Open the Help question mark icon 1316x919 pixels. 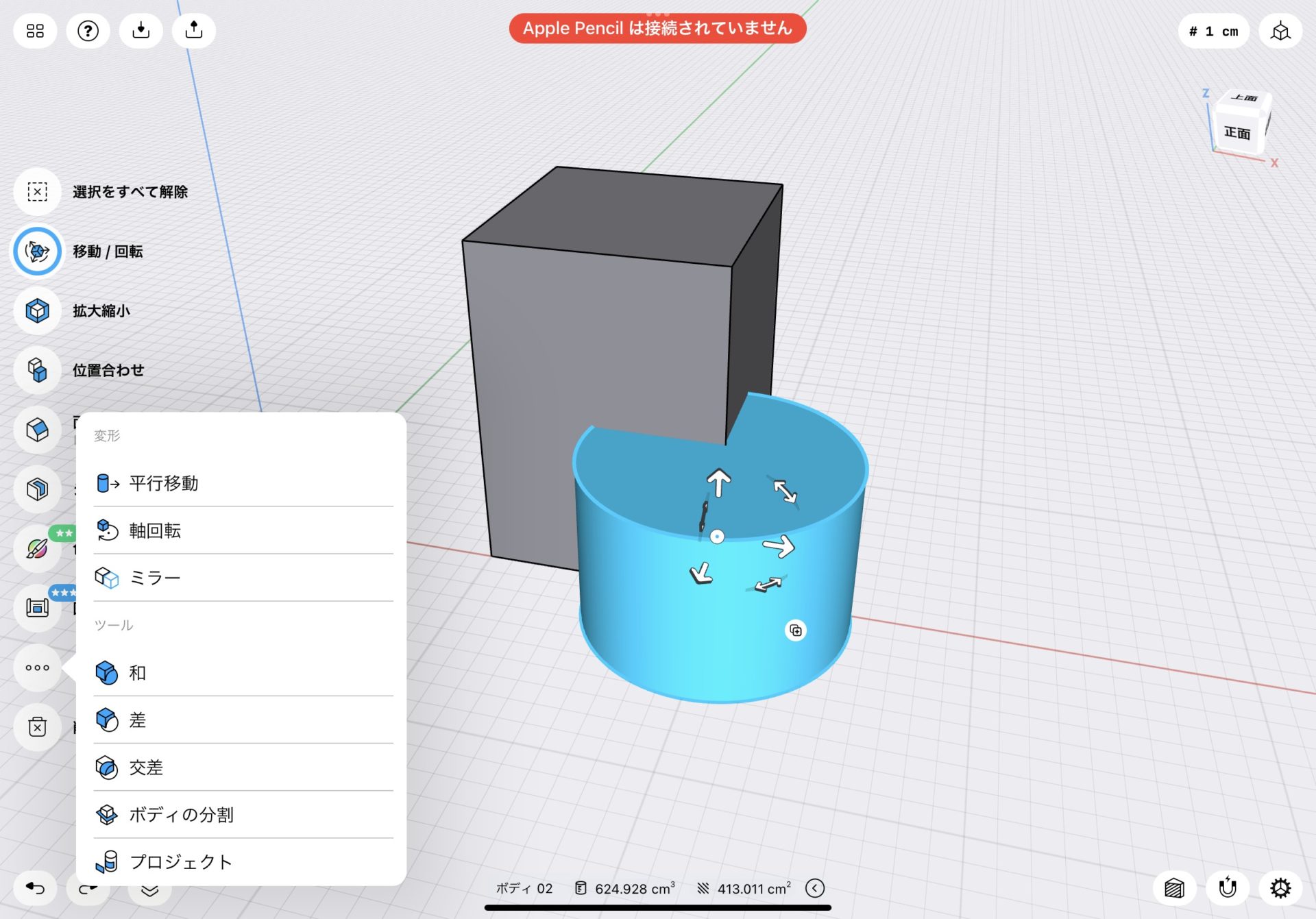pyautogui.click(x=88, y=30)
